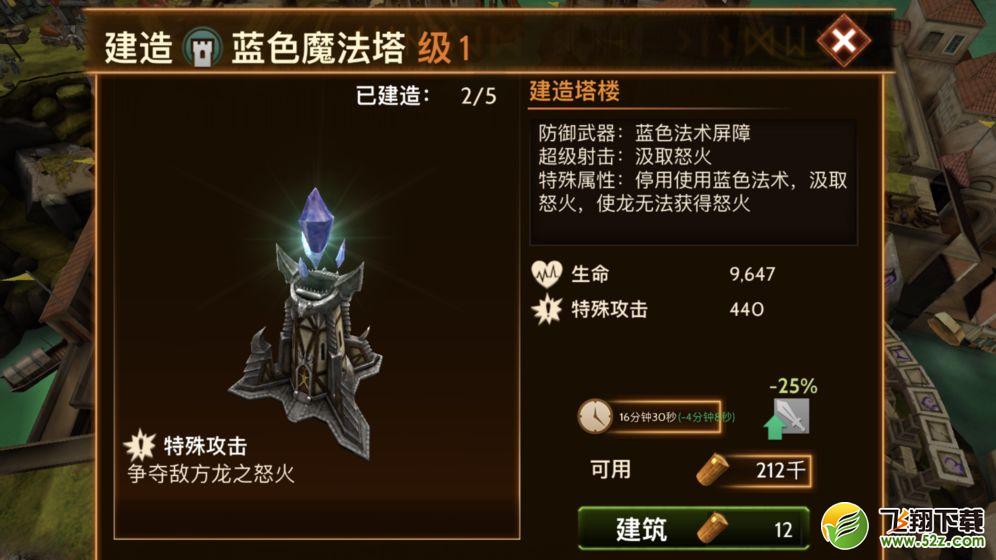Click the special attack icon bottom-left panel
996x560 pixels.
point(140,445)
